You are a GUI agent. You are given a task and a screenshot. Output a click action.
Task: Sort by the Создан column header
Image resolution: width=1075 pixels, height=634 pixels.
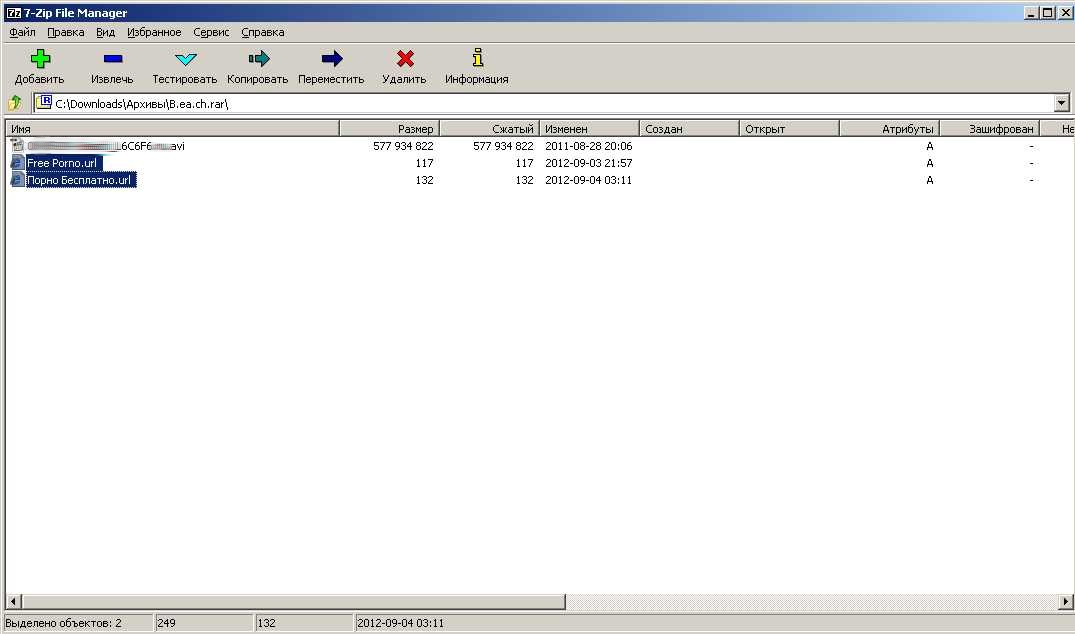coord(690,129)
